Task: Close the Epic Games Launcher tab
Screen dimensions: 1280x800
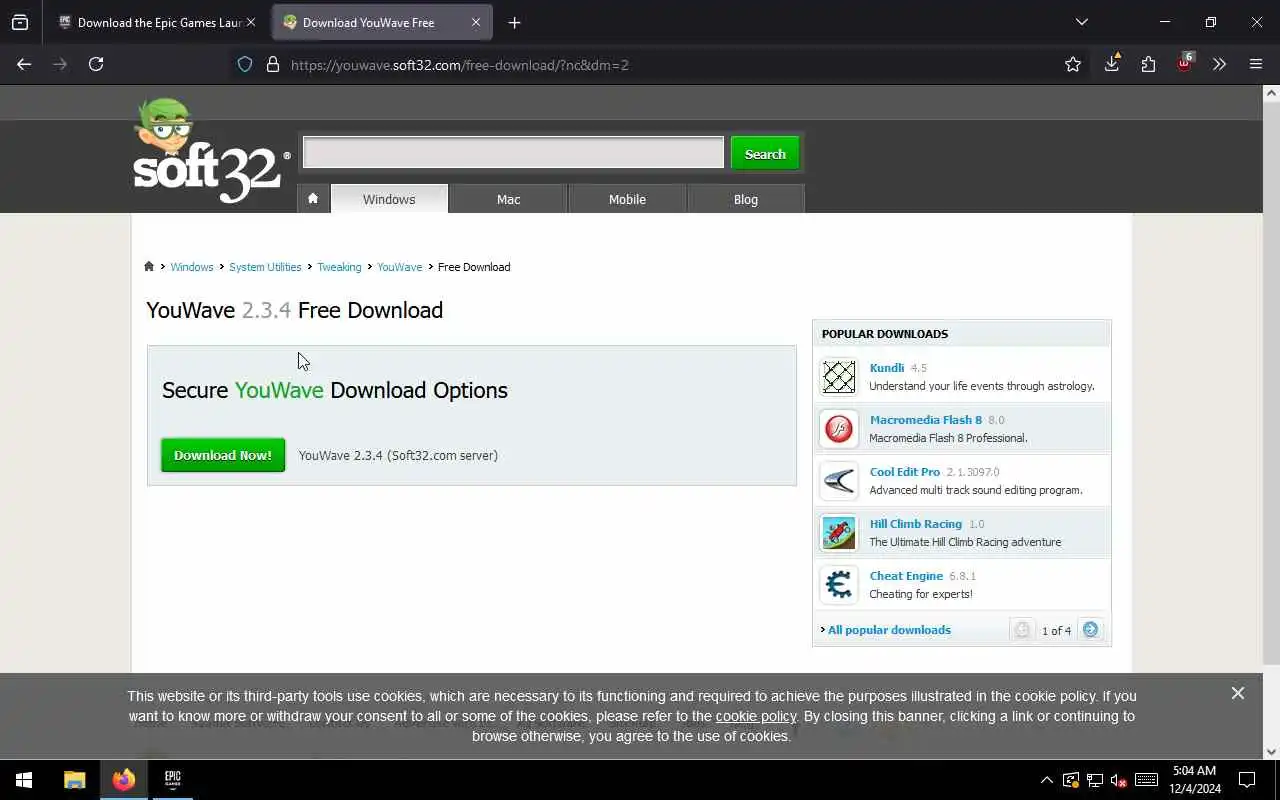Action: click(251, 22)
